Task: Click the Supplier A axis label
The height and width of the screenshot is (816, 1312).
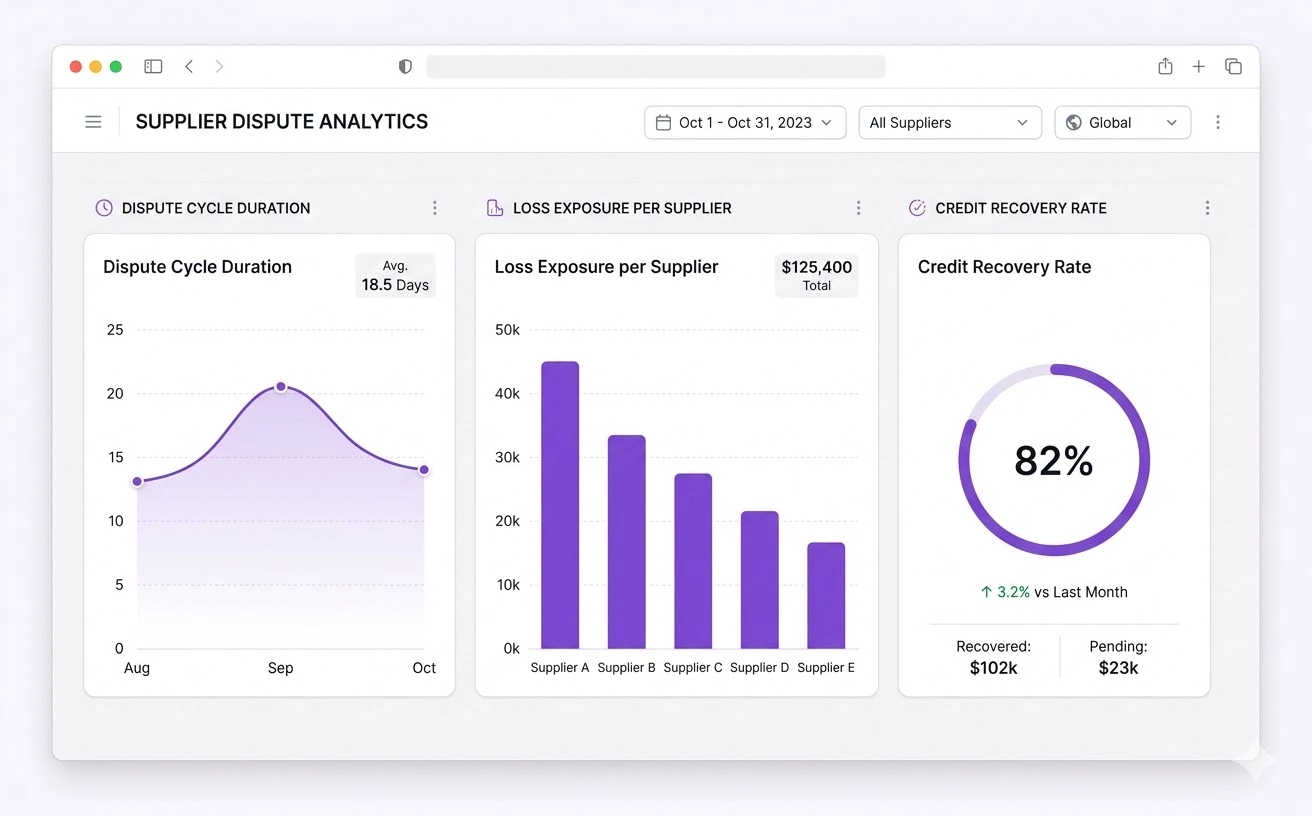Action: pos(560,668)
